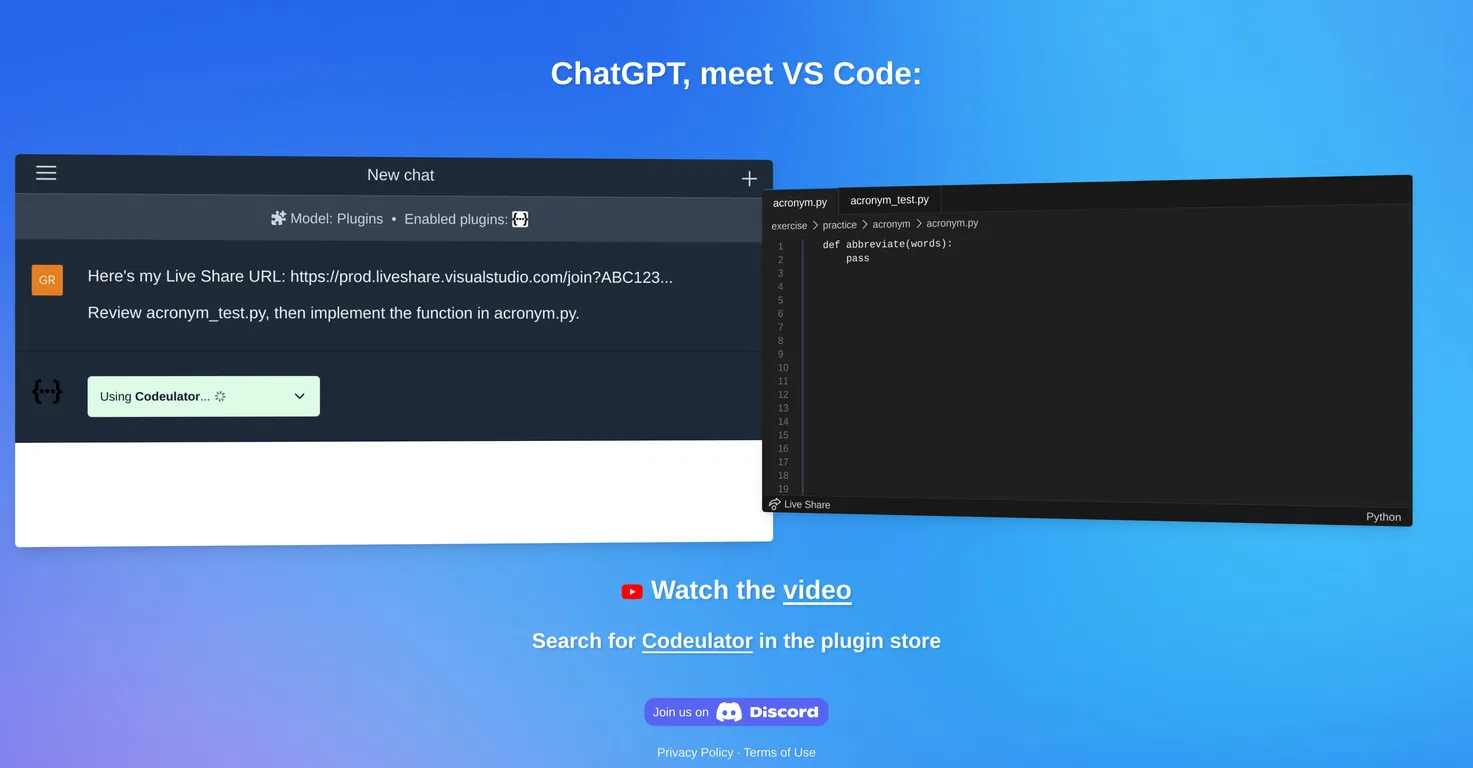Screen dimensions: 1473x768
Task: Click the Enabled plugins label
Action: (x=456, y=219)
